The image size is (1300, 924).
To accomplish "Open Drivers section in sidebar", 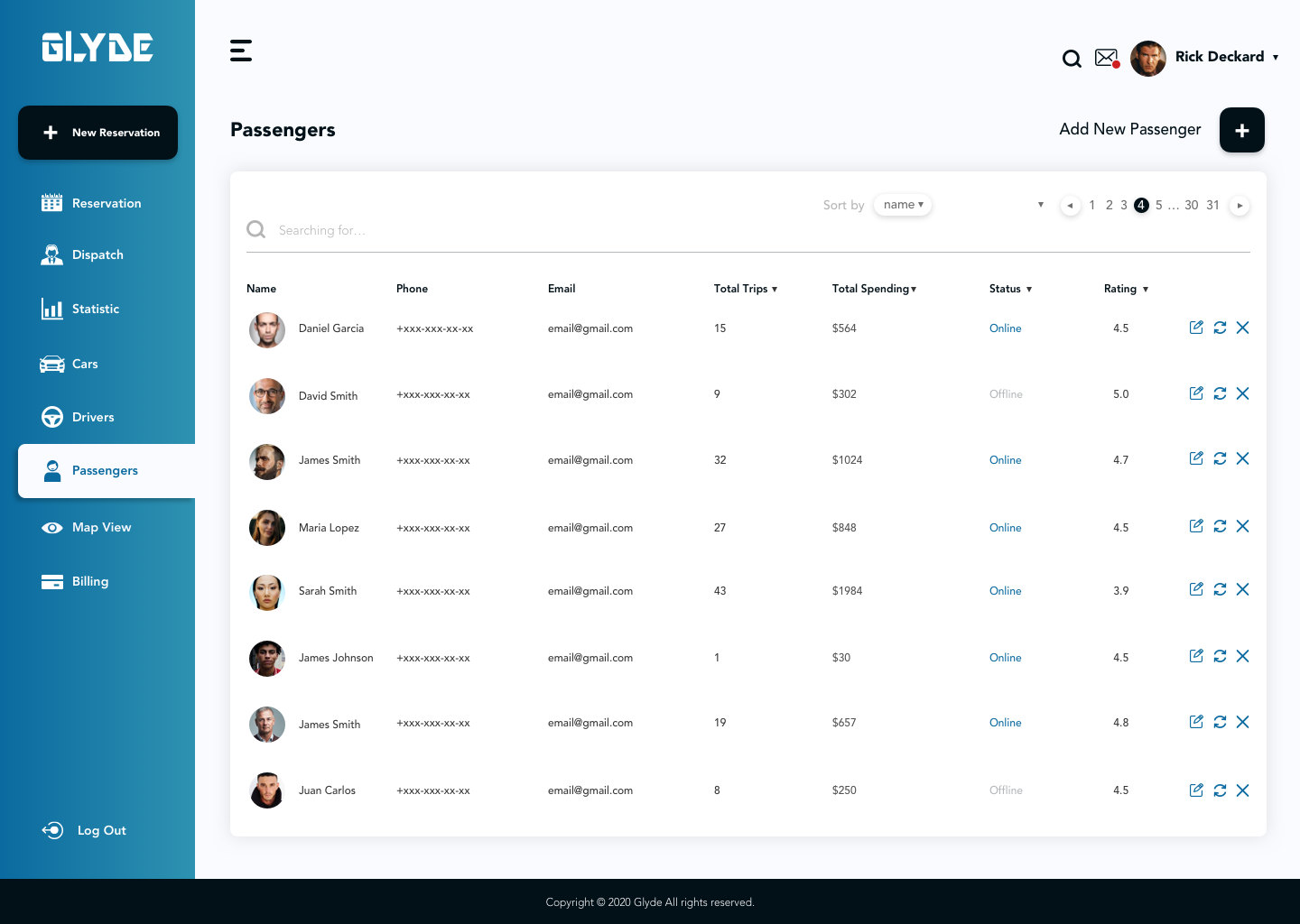I will (79, 417).
